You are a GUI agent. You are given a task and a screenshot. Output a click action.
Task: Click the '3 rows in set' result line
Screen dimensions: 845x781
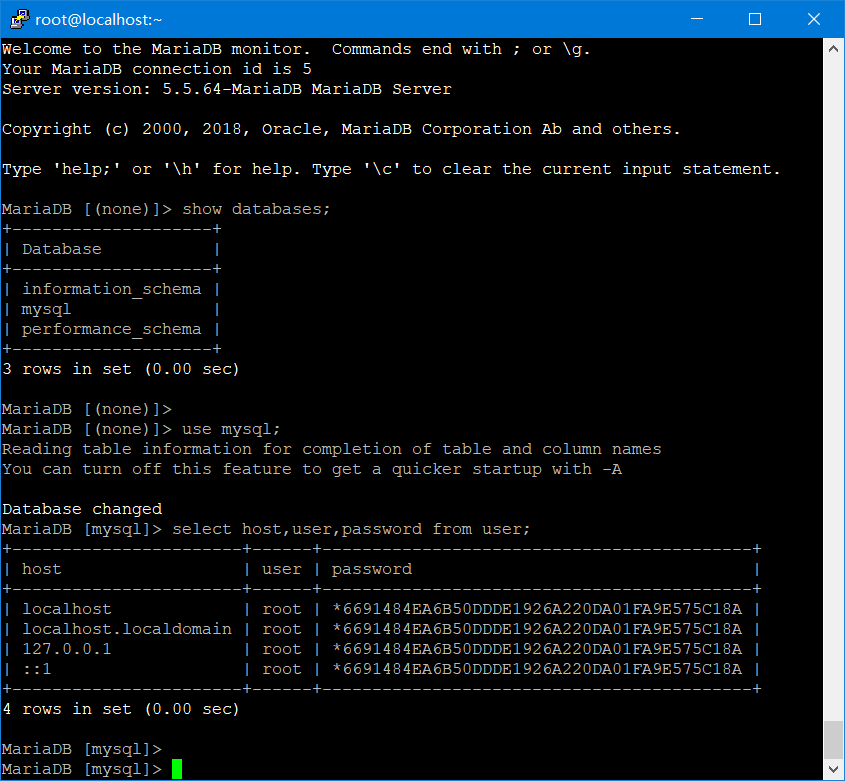(x=121, y=369)
